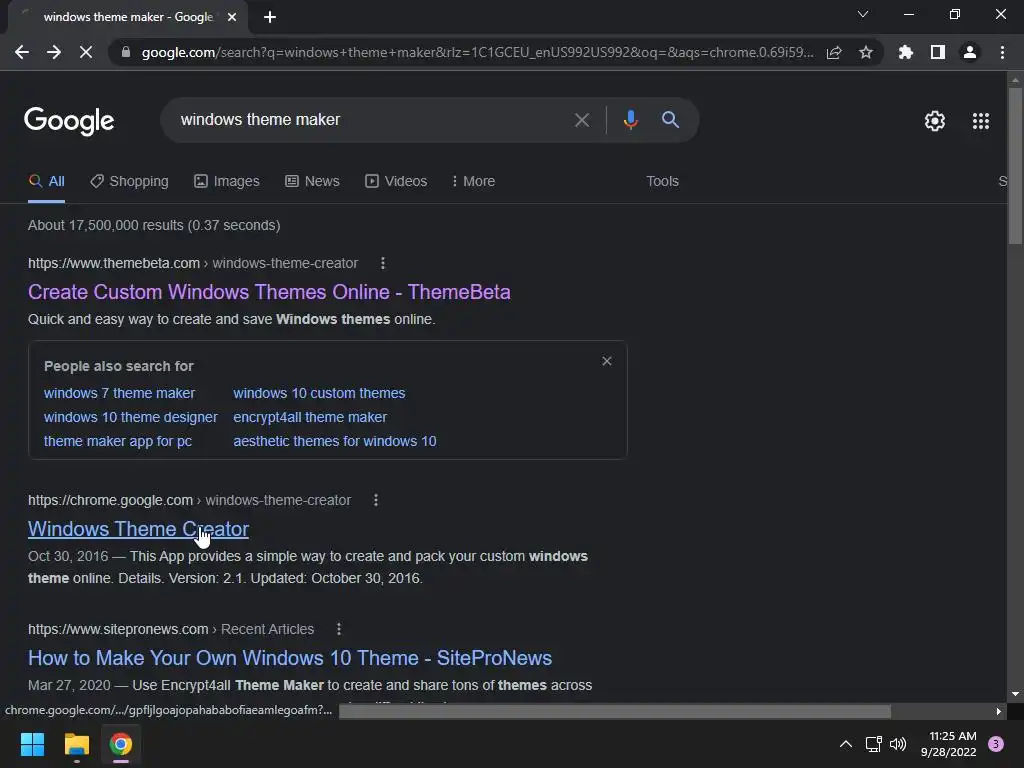Search for theme maker app for pc
The width and height of the screenshot is (1024, 768).
(118, 441)
